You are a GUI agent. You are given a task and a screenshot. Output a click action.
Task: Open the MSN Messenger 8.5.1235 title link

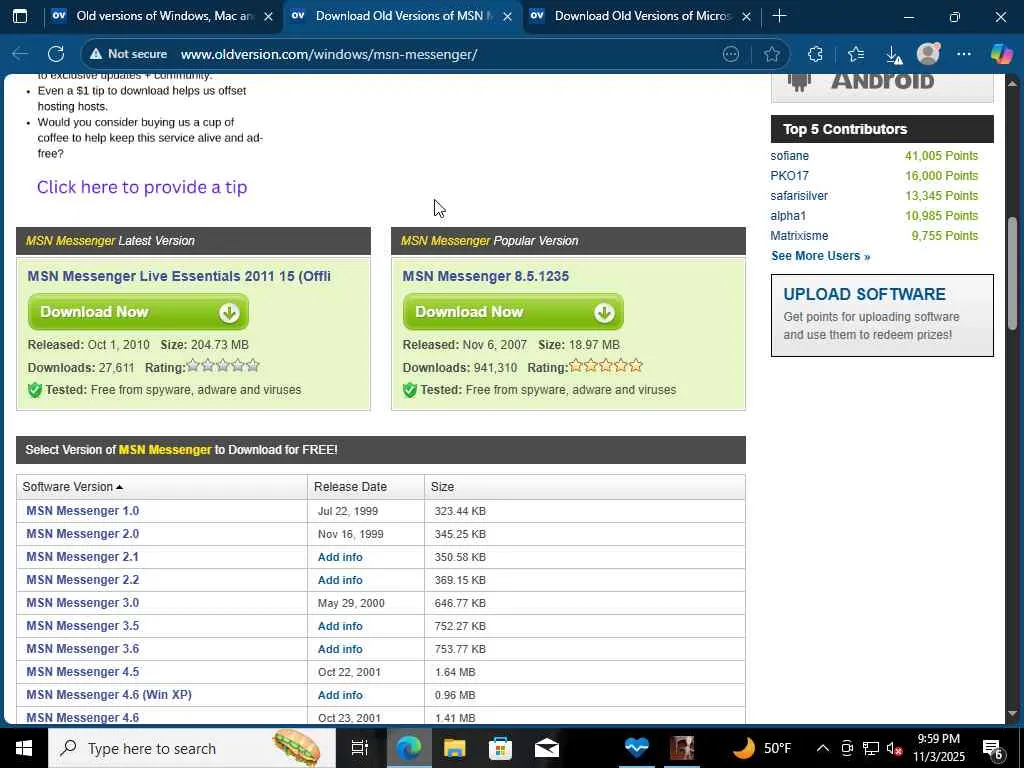point(485,276)
